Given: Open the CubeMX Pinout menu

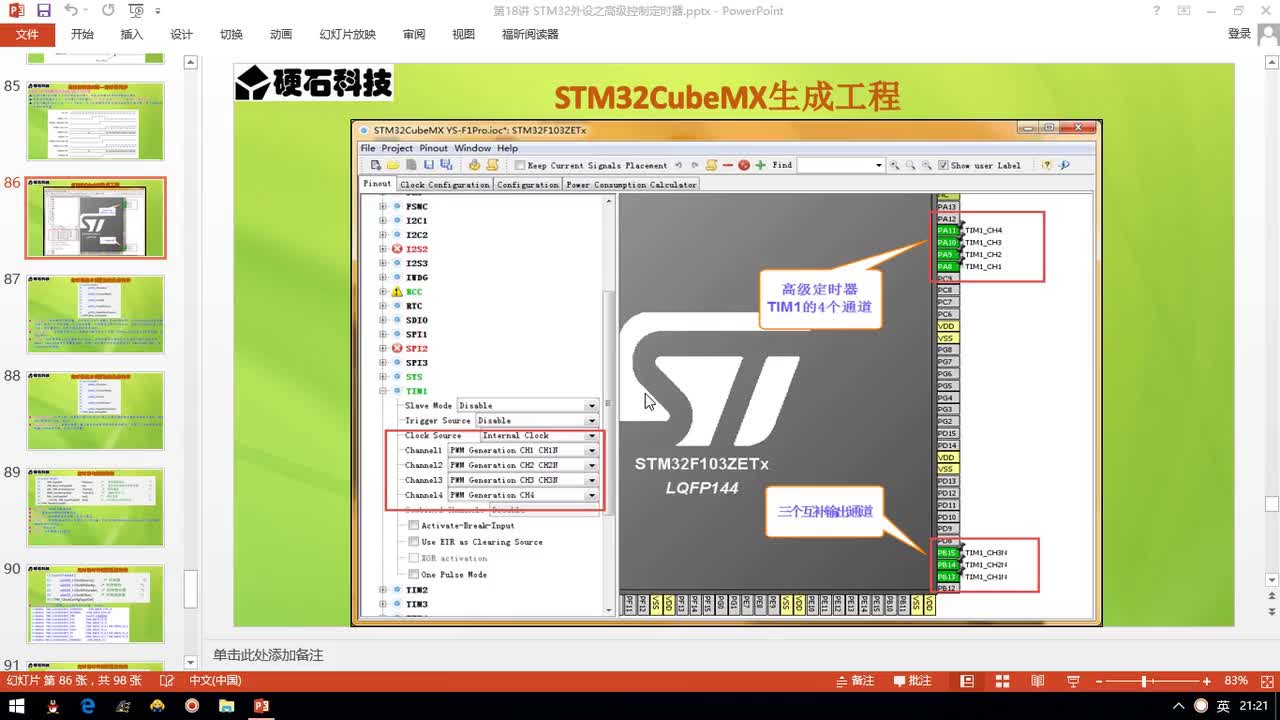Looking at the screenshot, I should (x=433, y=148).
